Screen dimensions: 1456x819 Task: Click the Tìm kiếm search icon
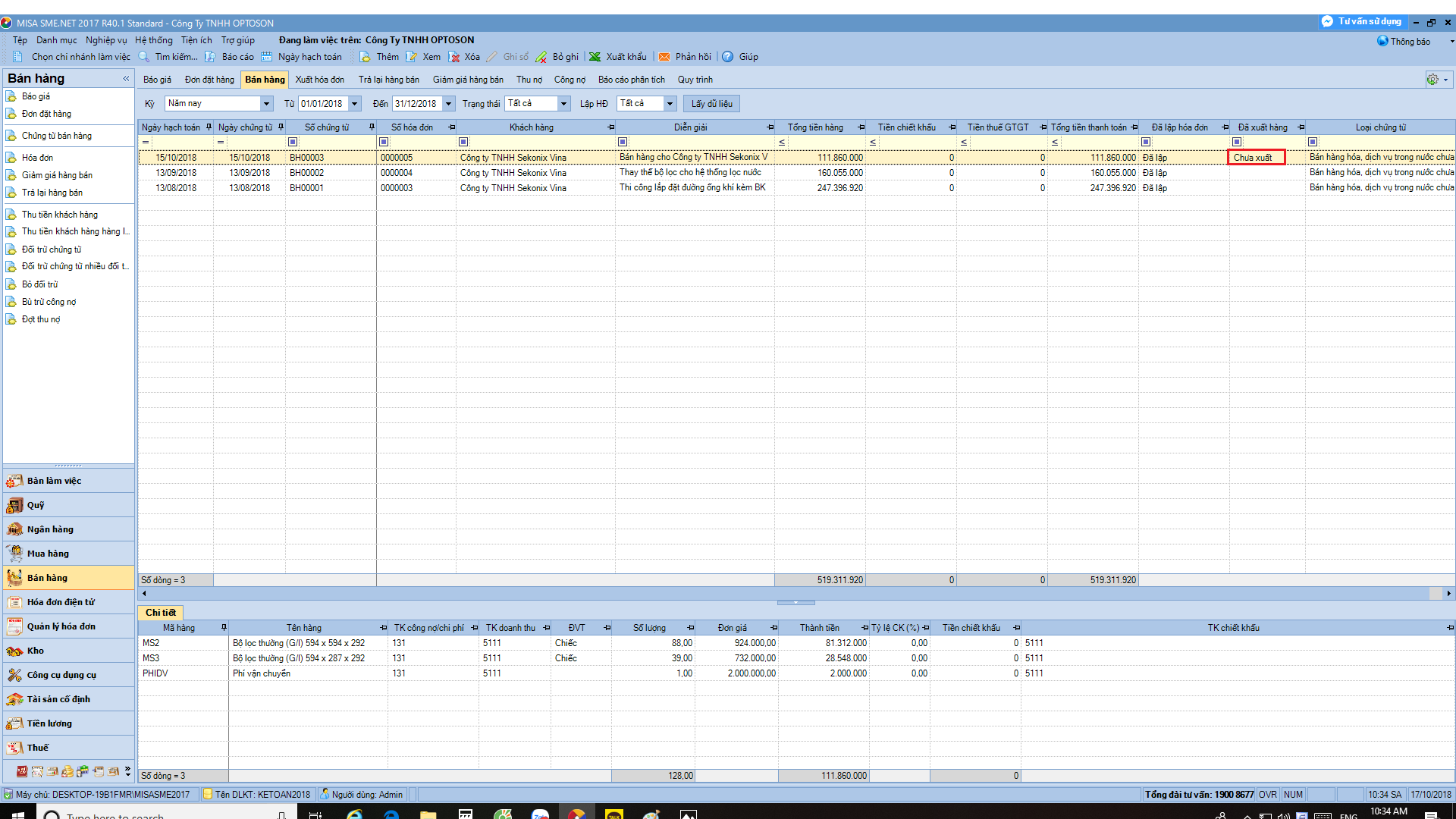pos(144,57)
